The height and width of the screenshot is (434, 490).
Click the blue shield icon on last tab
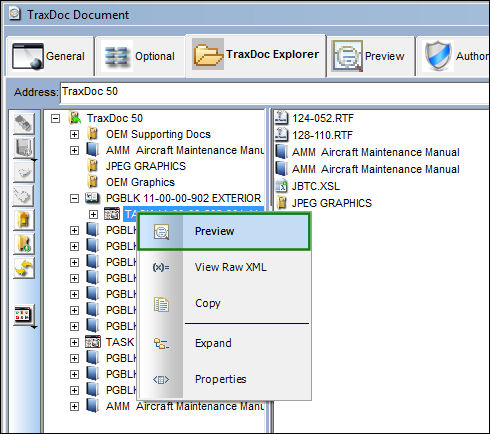pyautogui.click(x=438, y=56)
